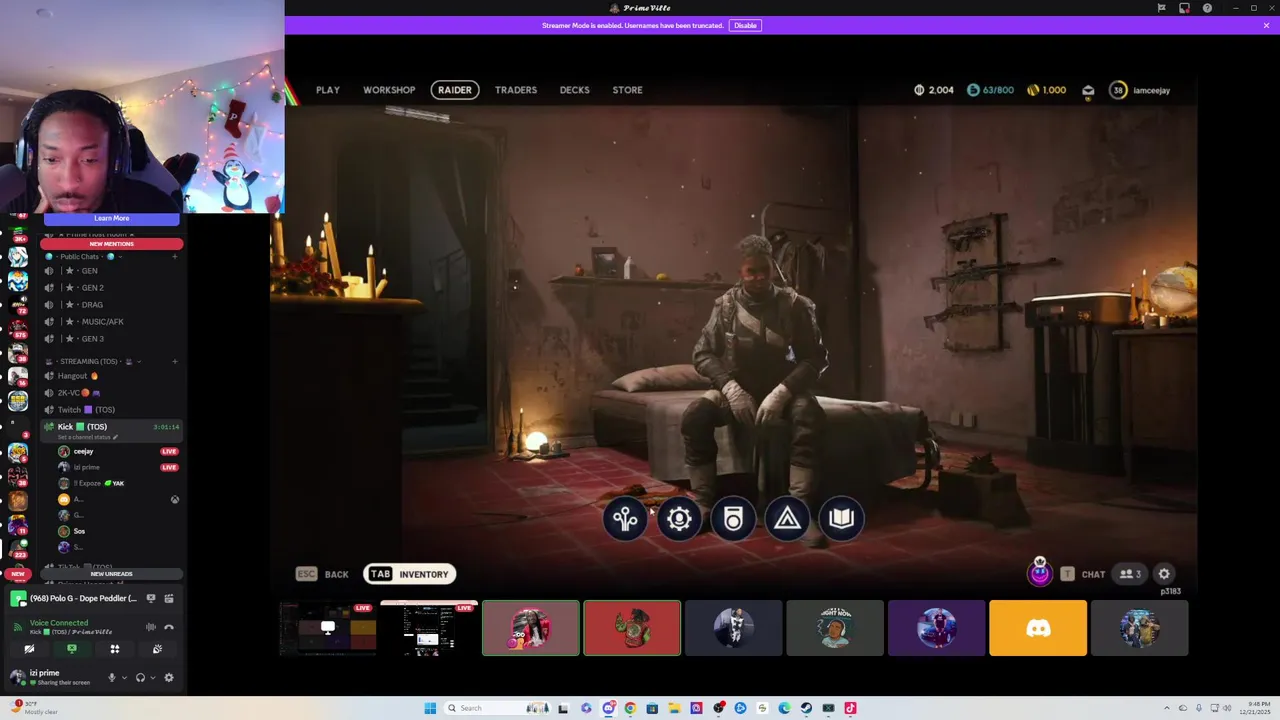Open the party members count of 3
Screen dimensions: 1280x720
pos(1130,574)
